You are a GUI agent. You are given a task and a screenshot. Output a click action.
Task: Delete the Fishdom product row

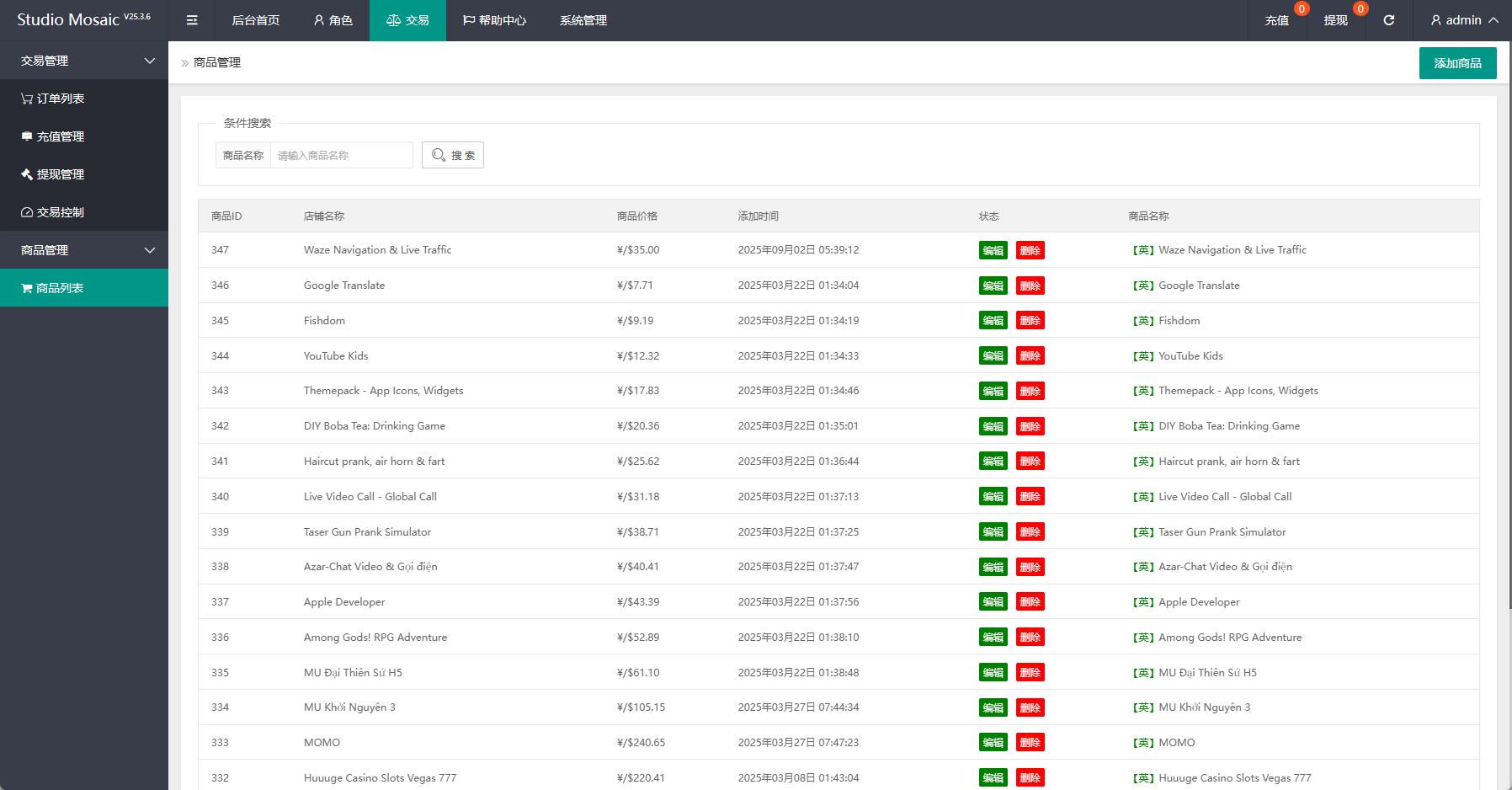pos(1030,321)
